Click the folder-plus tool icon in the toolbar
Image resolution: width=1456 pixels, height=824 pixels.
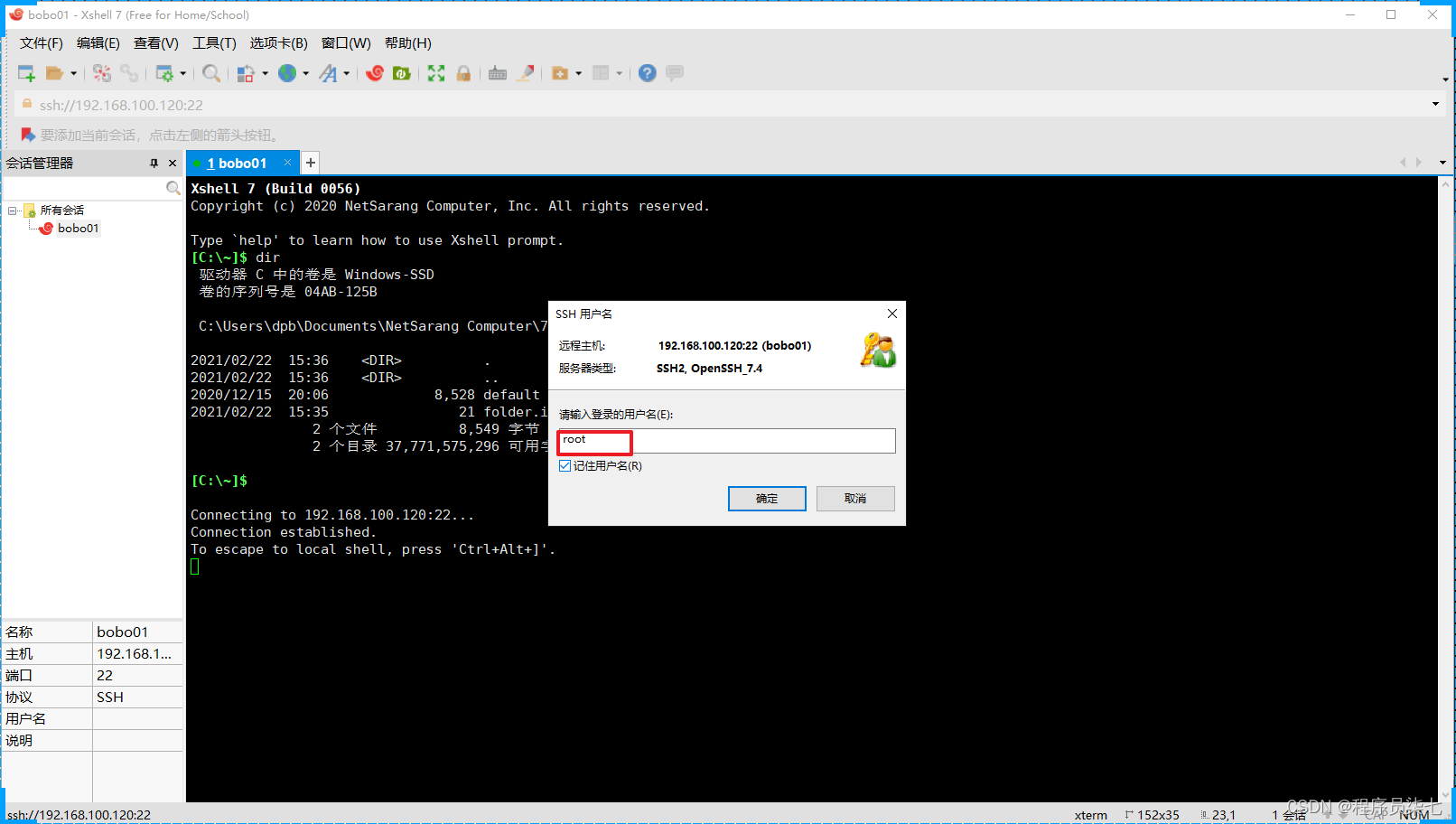(560, 73)
